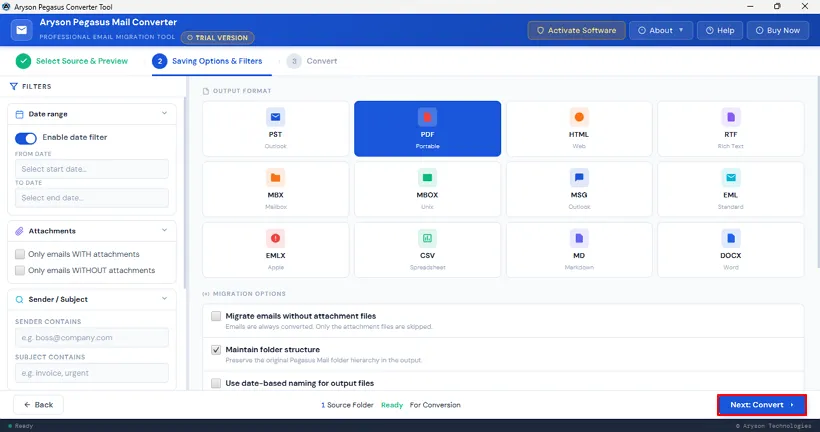Open the Saving Options & Filters step
820x432 pixels.
click(207, 61)
